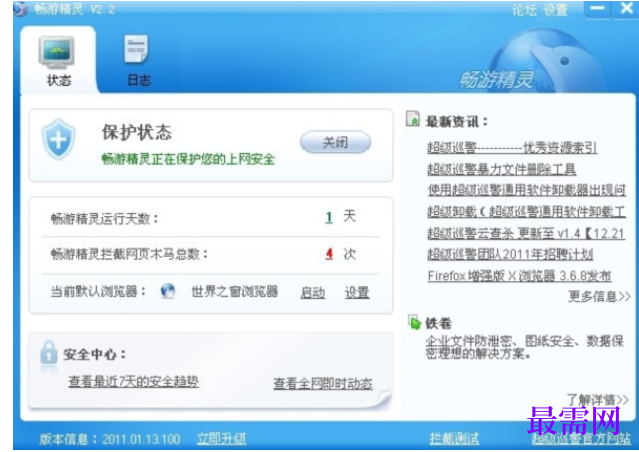The width and height of the screenshot is (639, 452).
Task: Click the 版本信息 2011.01.13.100 text
Action: [110, 439]
